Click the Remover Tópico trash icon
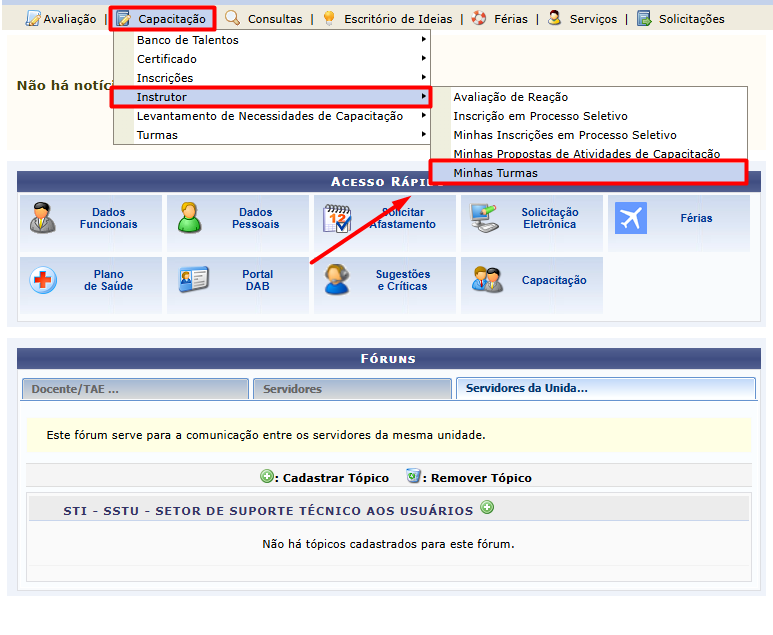 [x=414, y=476]
